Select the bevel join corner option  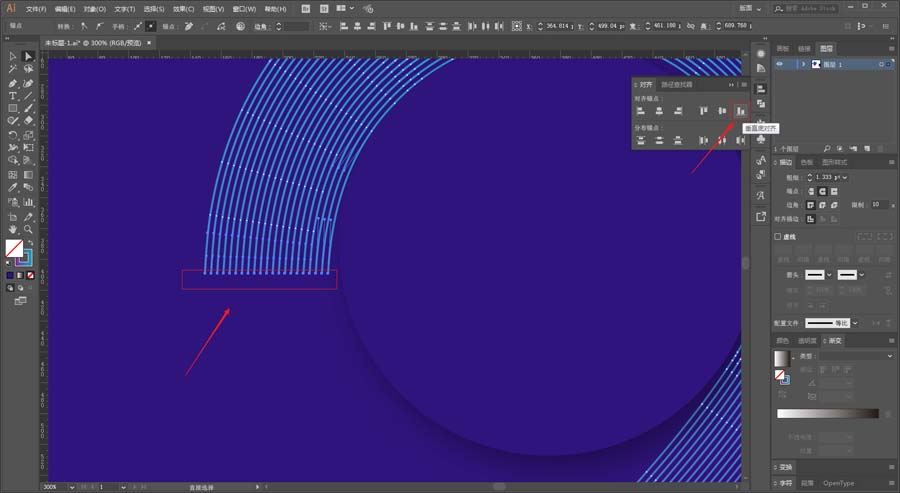pos(834,205)
